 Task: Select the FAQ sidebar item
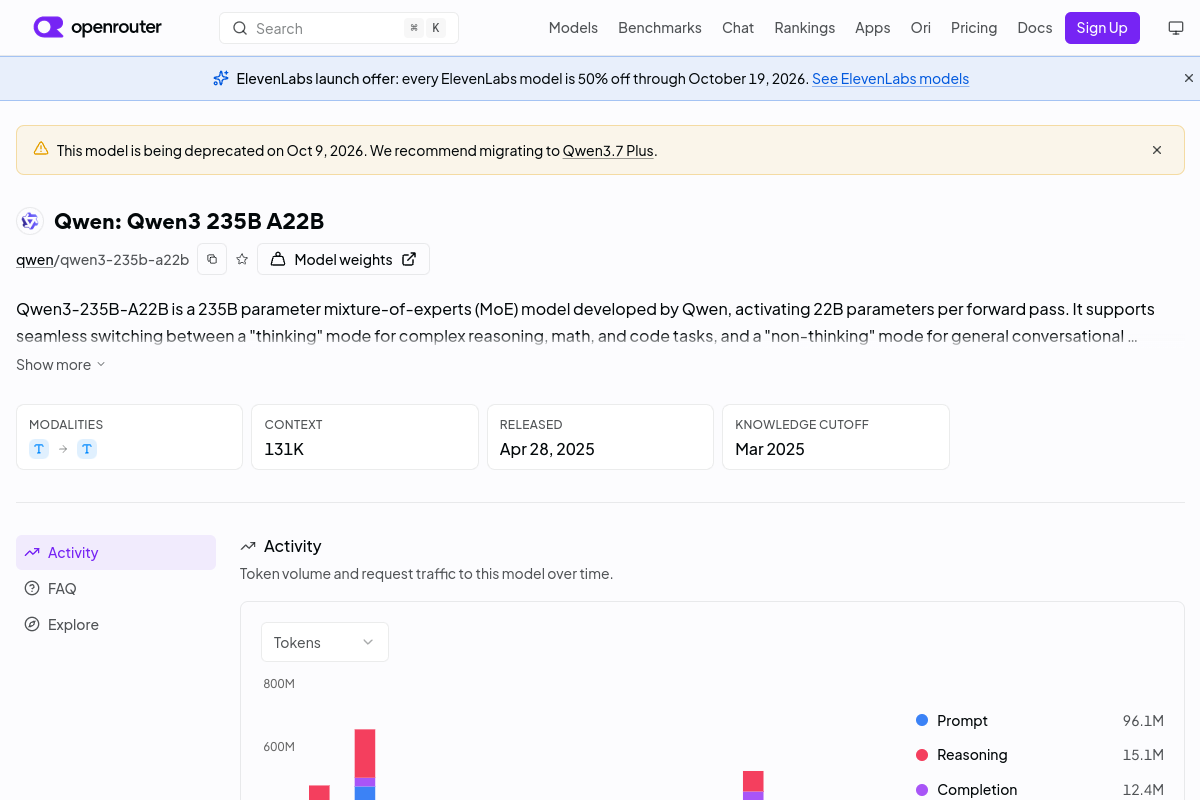tap(116, 588)
